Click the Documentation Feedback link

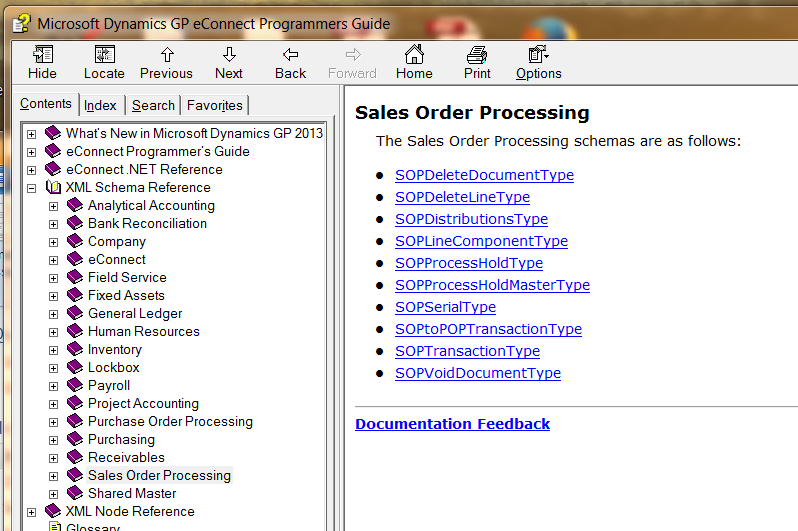pos(452,424)
